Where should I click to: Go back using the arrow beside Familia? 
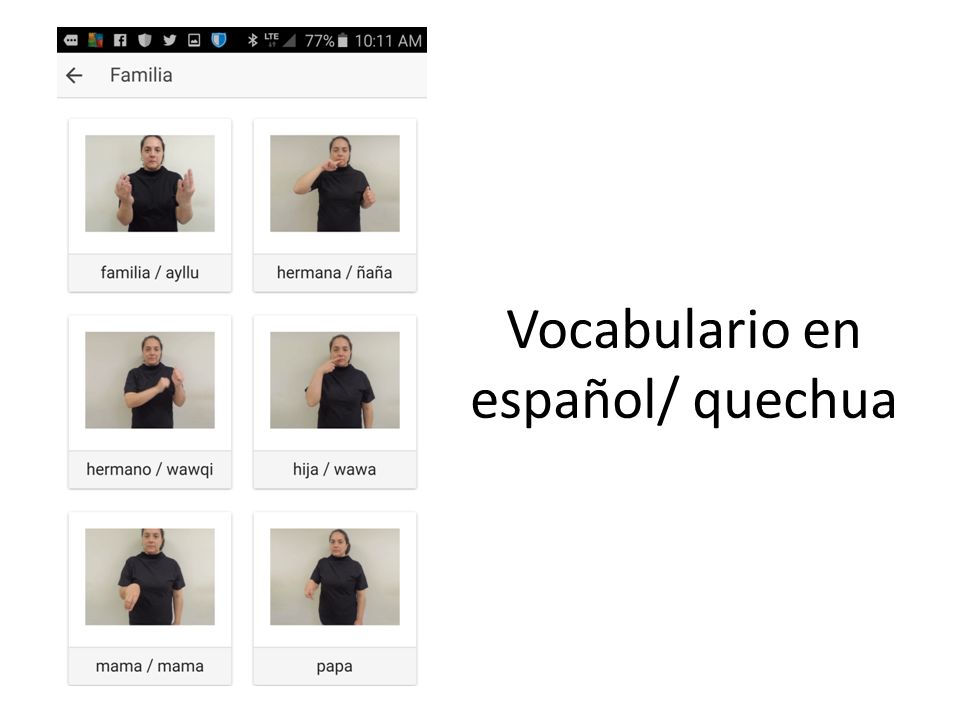pos(74,75)
